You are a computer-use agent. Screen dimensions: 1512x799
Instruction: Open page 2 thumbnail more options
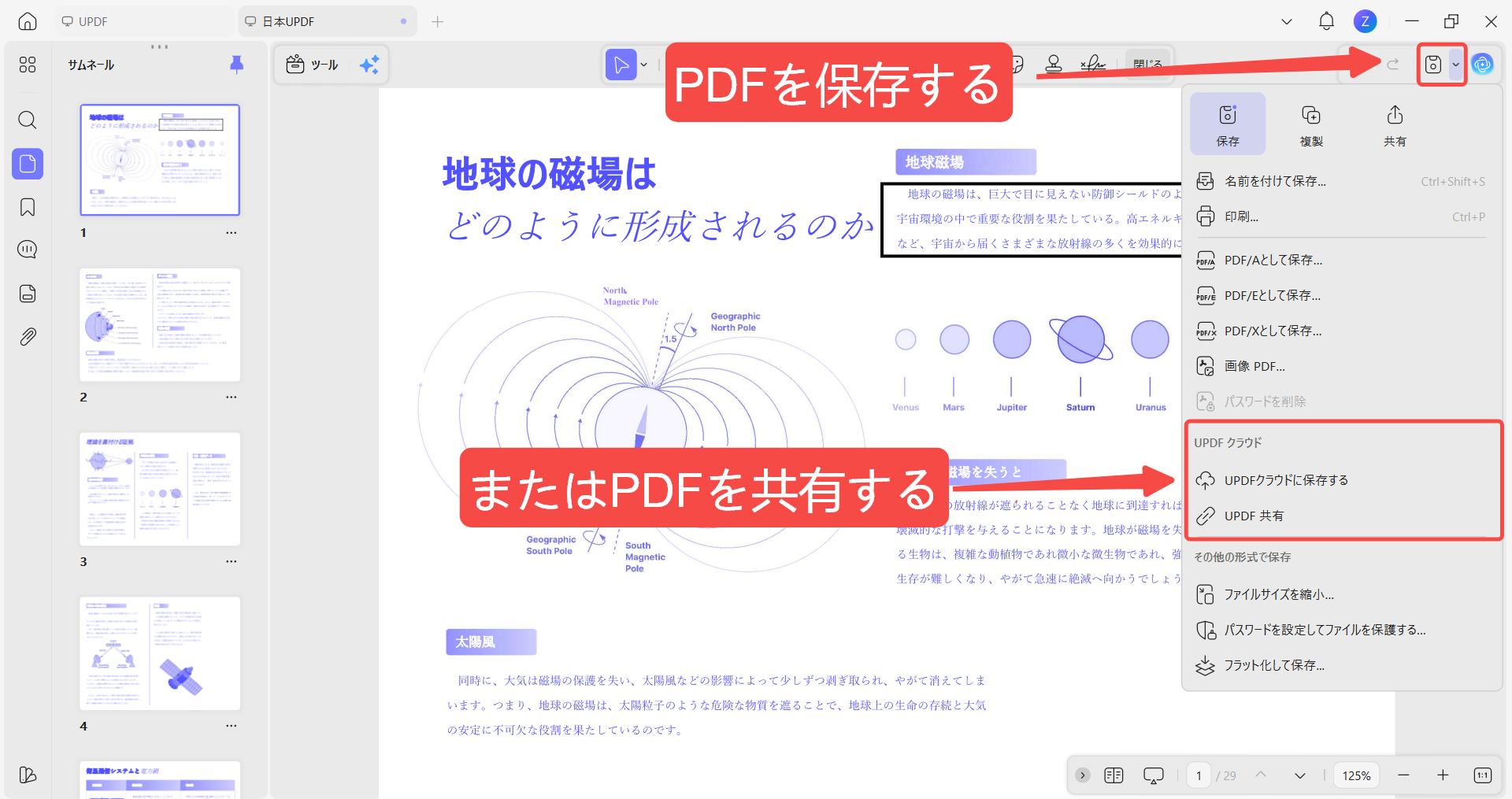231,398
